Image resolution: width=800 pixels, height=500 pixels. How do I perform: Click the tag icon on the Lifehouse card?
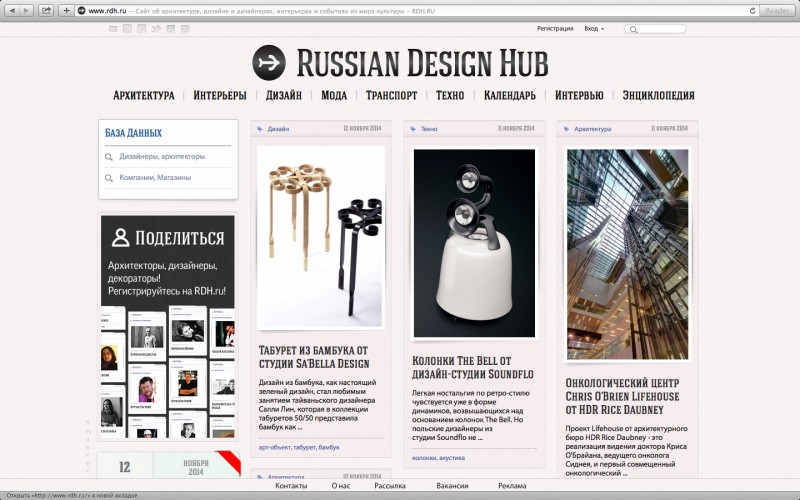tap(566, 129)
